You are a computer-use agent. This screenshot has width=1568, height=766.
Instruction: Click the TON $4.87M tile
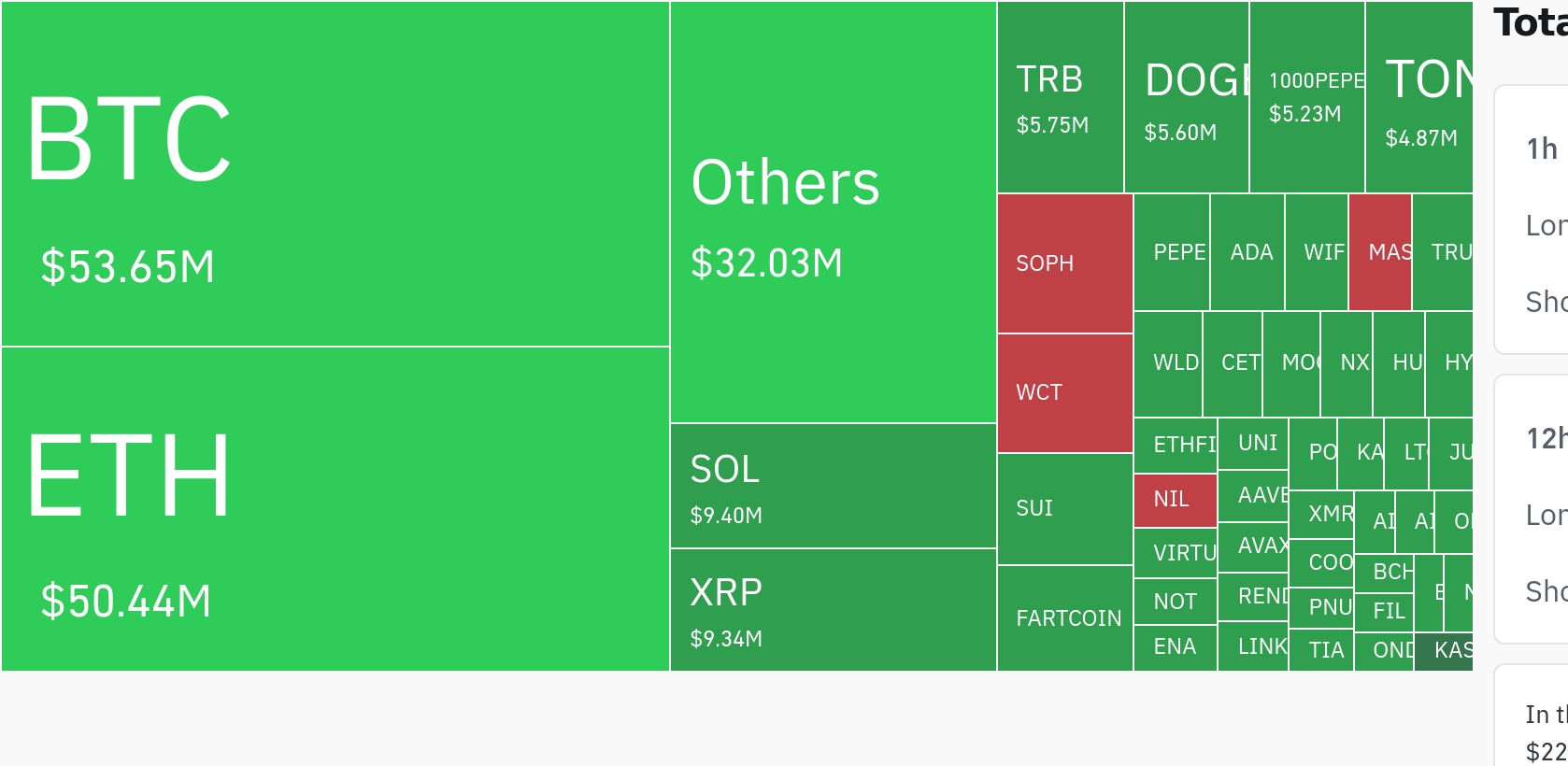[1418, 97]
